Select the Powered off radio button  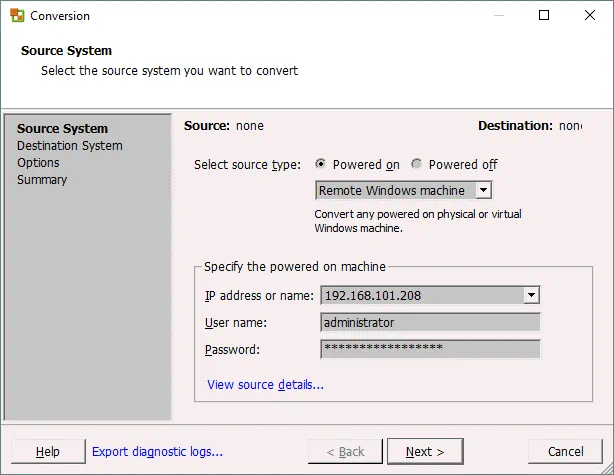(x=417, y=165)
